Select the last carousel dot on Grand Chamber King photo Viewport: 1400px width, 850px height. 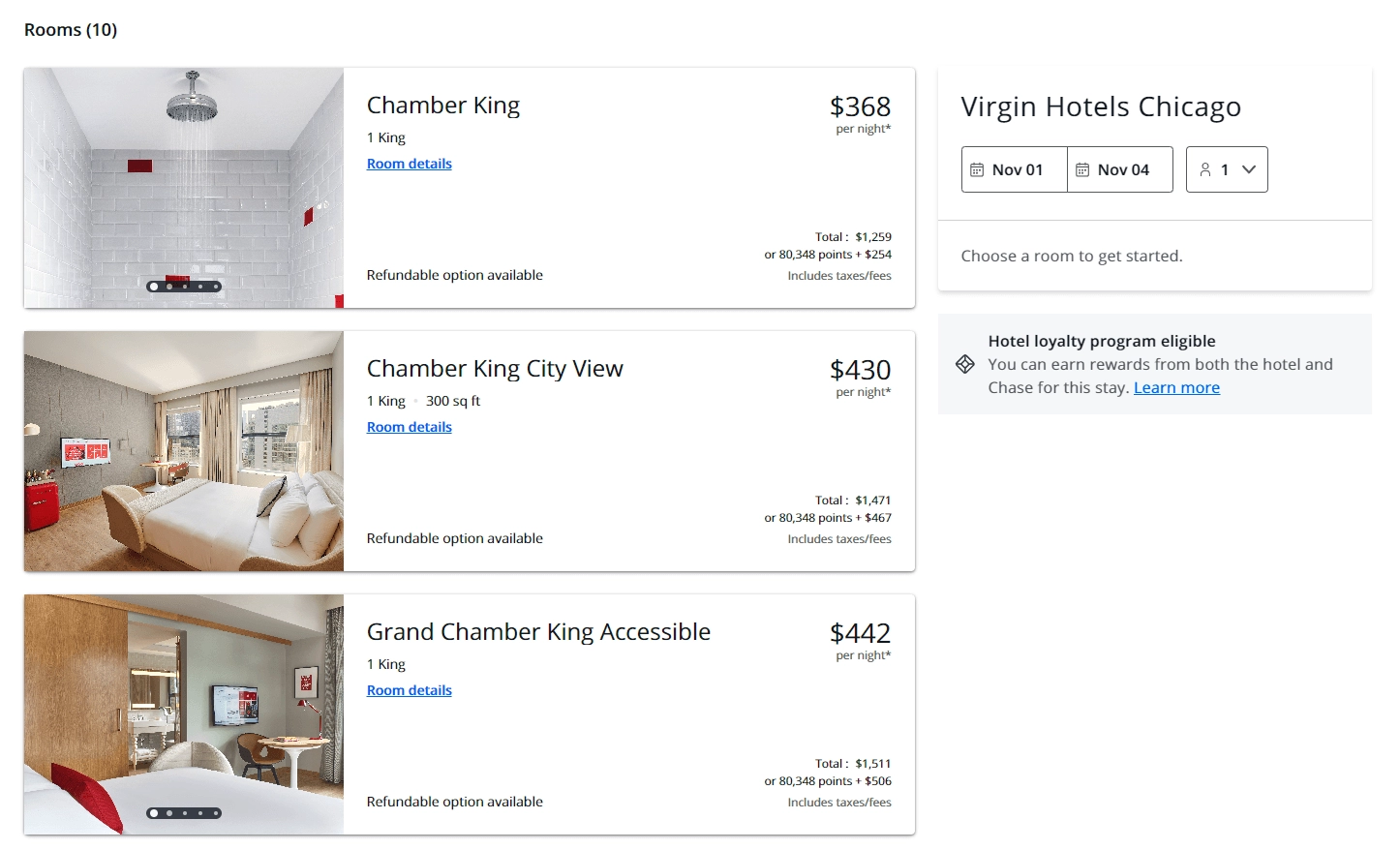coord(216,813)
